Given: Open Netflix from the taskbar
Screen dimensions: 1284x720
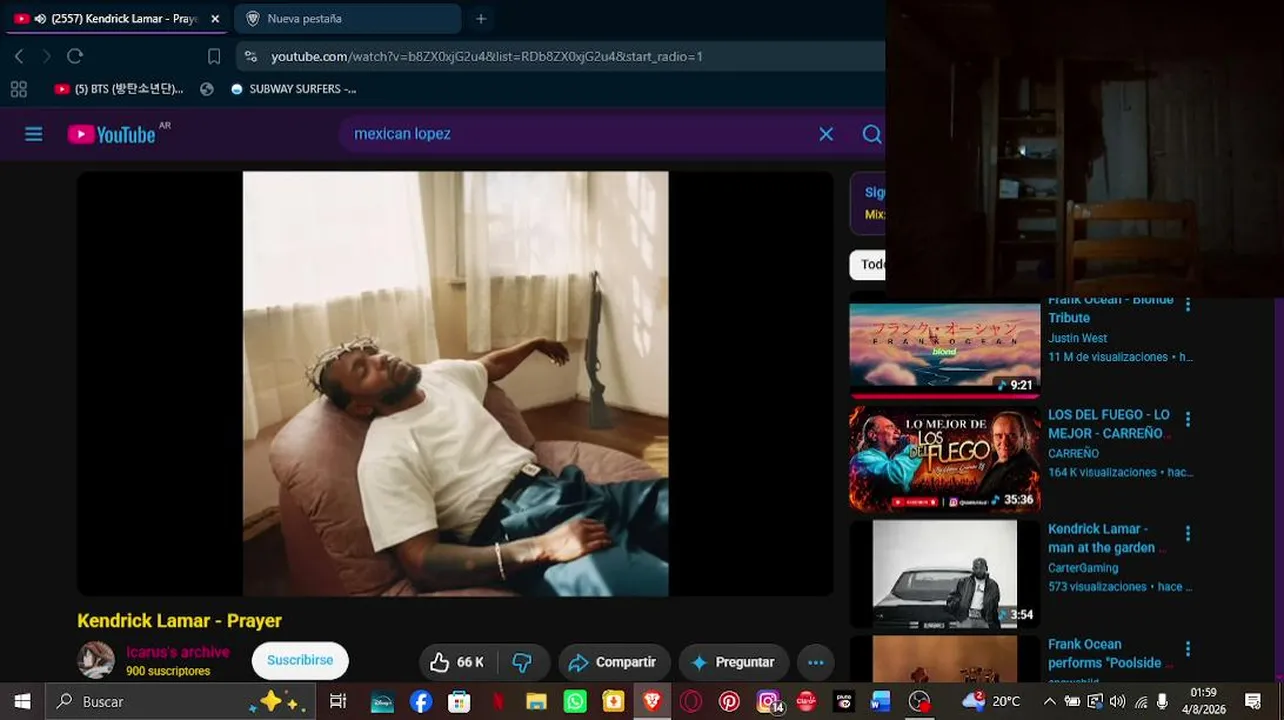Looking at the screenshot, I should [498, 702].
